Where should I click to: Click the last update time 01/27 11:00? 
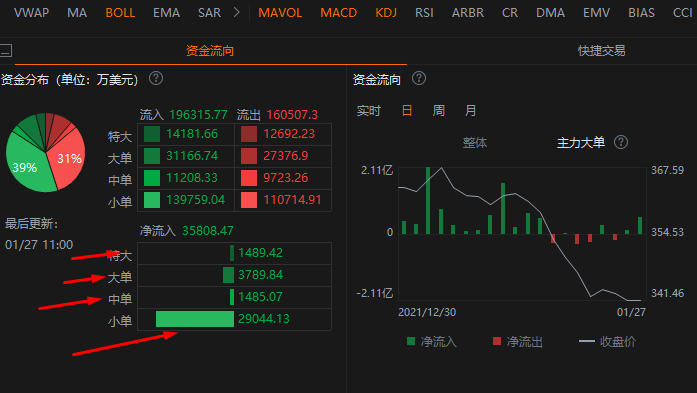click(39, 245)
